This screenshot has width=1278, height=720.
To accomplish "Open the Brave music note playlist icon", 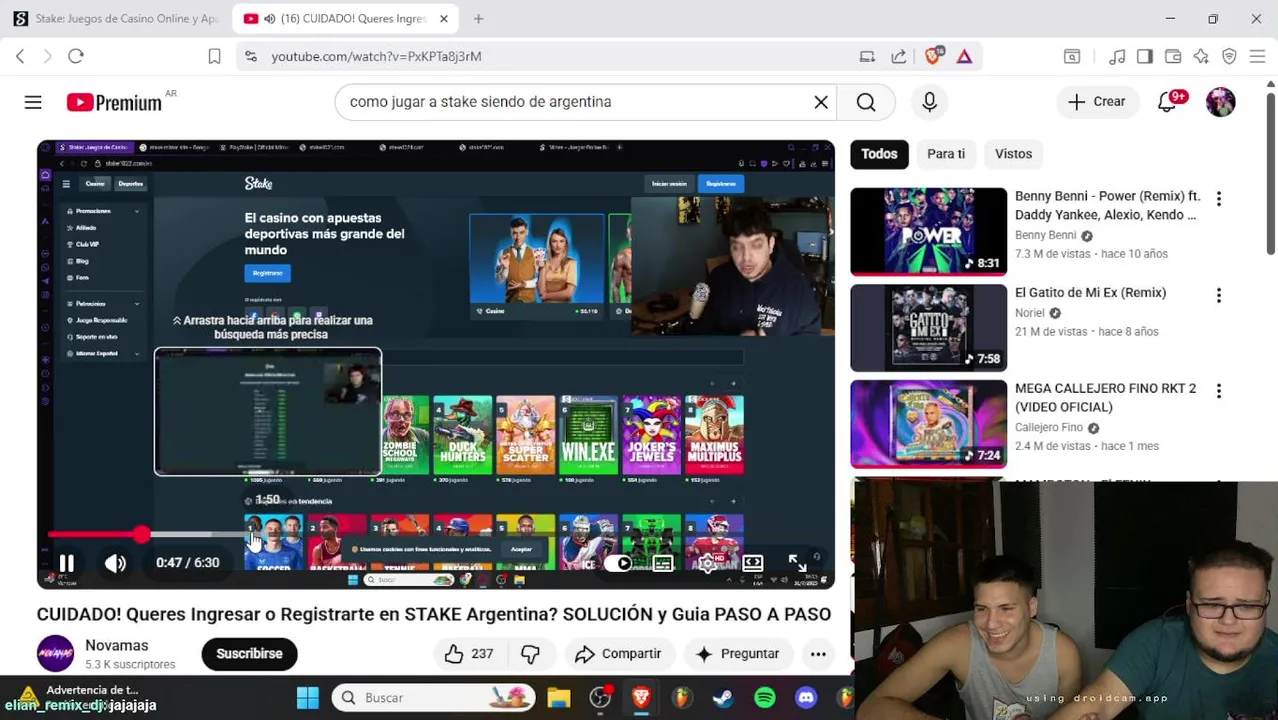I will click(1117, 57).
